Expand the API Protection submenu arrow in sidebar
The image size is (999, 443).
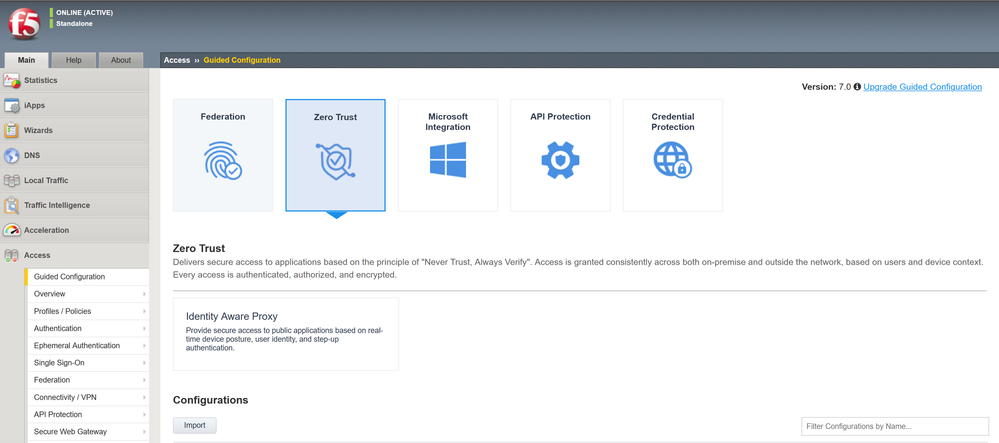pos(144,414)
